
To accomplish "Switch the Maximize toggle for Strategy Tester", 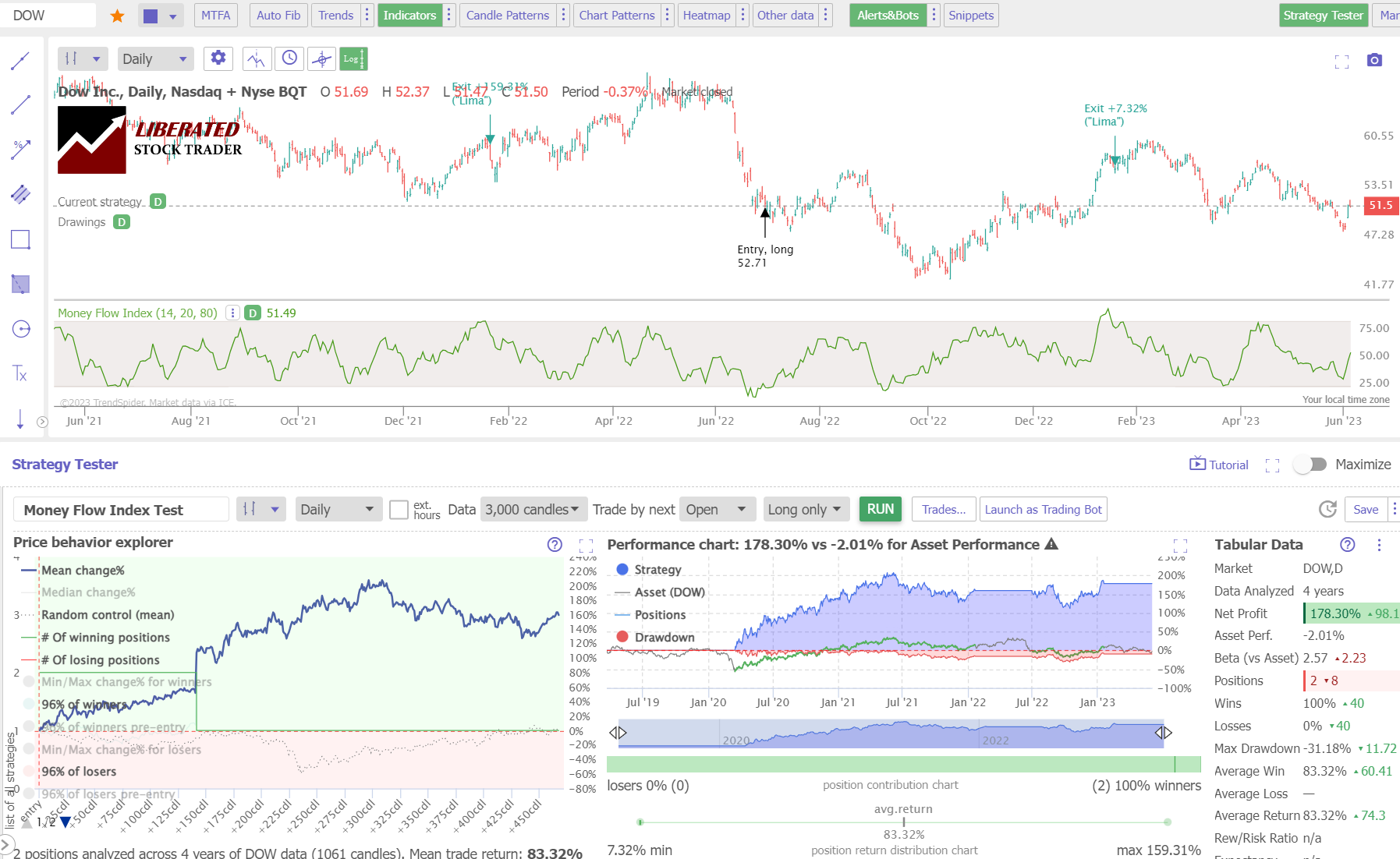I will click(1310, 464).
